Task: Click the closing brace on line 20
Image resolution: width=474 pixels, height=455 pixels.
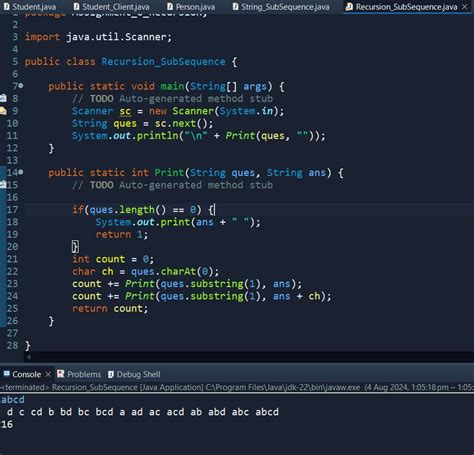Action: point(75,247)
